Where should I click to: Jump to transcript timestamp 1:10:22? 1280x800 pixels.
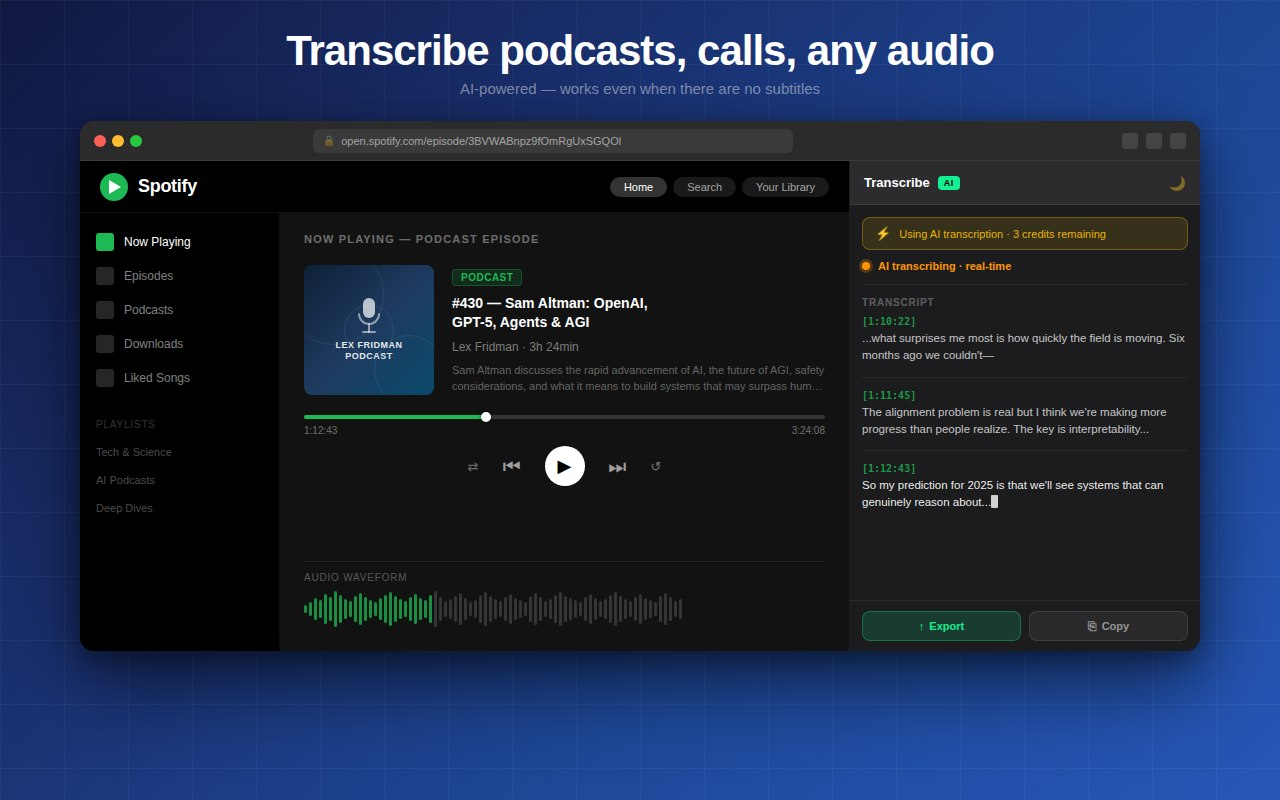[889, 321]
